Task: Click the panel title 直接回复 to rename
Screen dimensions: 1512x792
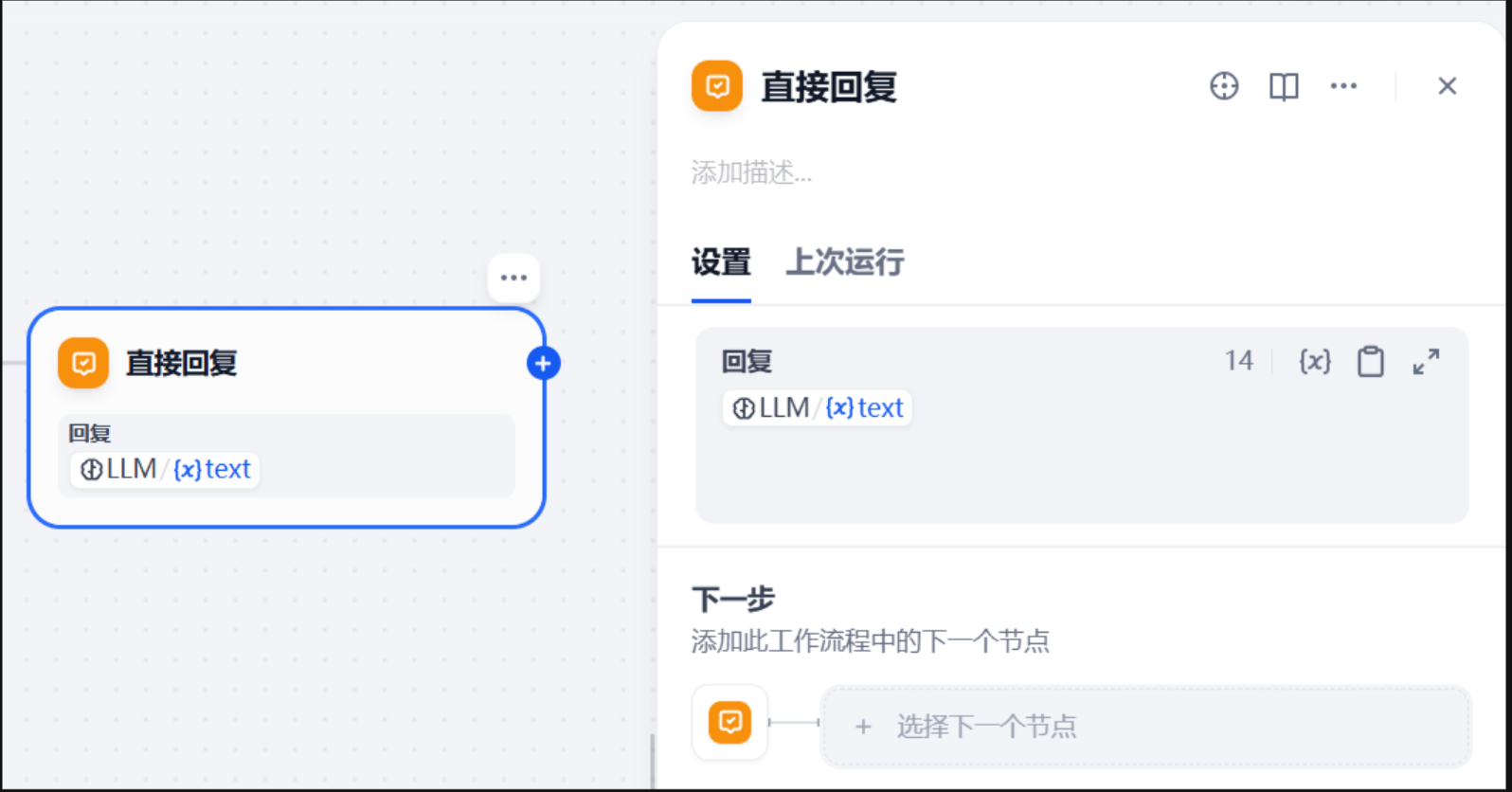Action: pyautogui.click(x=829, y=87)
